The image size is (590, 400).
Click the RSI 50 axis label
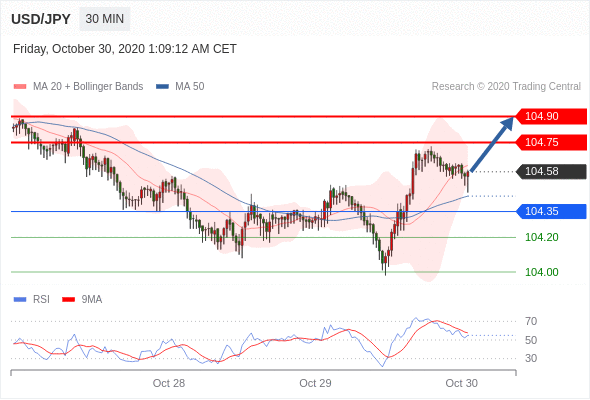(x=531, y=340)
